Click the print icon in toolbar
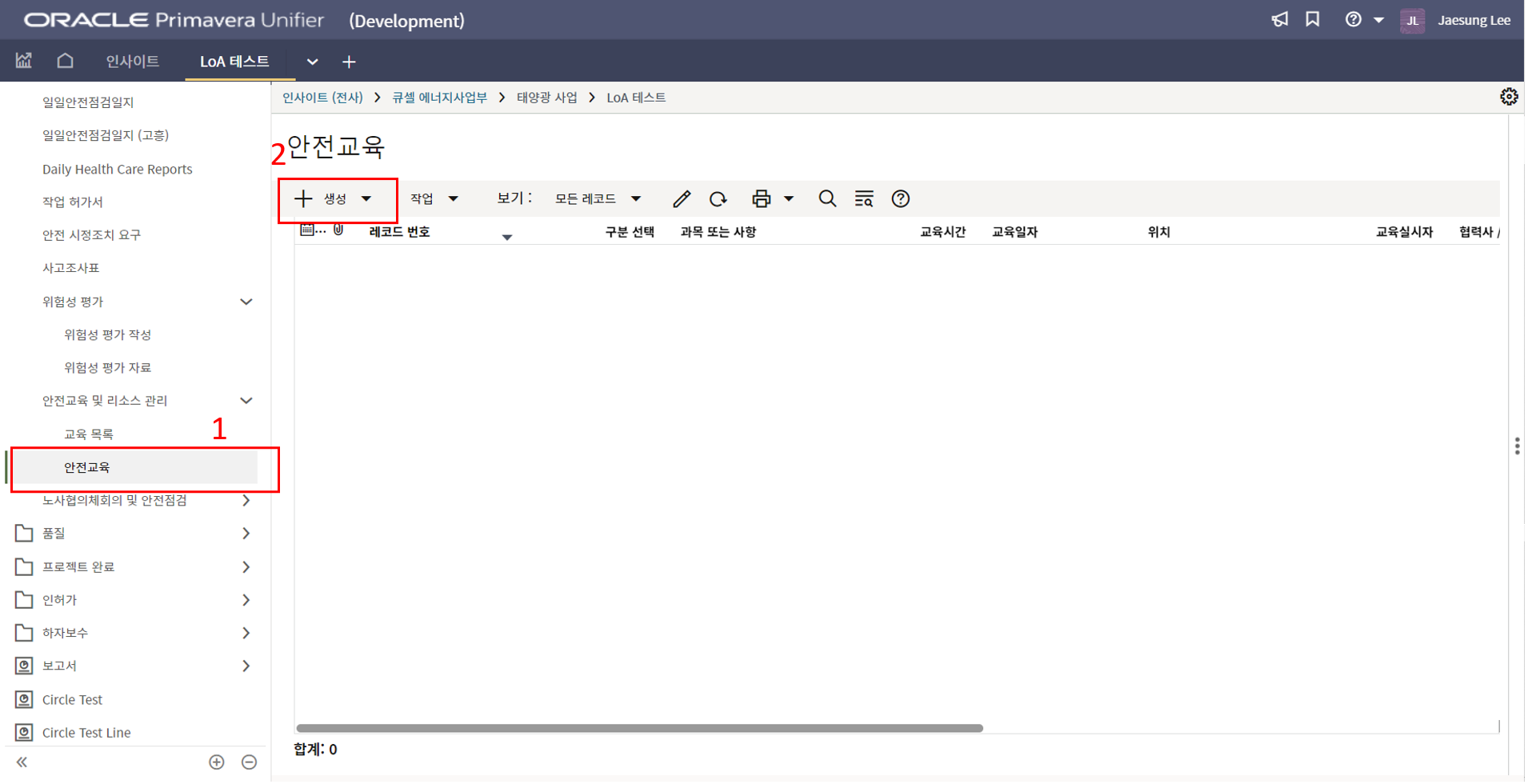This screenshot has width=1536, height=784. pos(761,199)
